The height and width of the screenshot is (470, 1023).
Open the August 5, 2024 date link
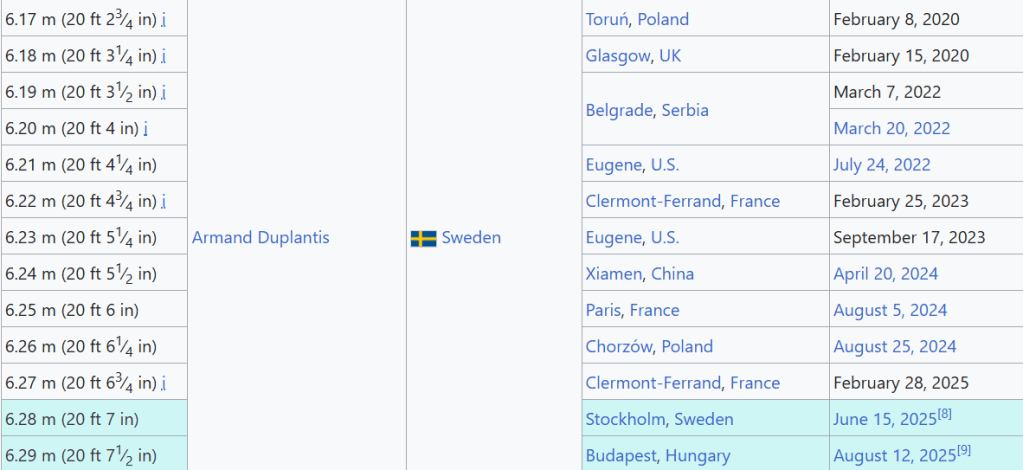point(890,310)
